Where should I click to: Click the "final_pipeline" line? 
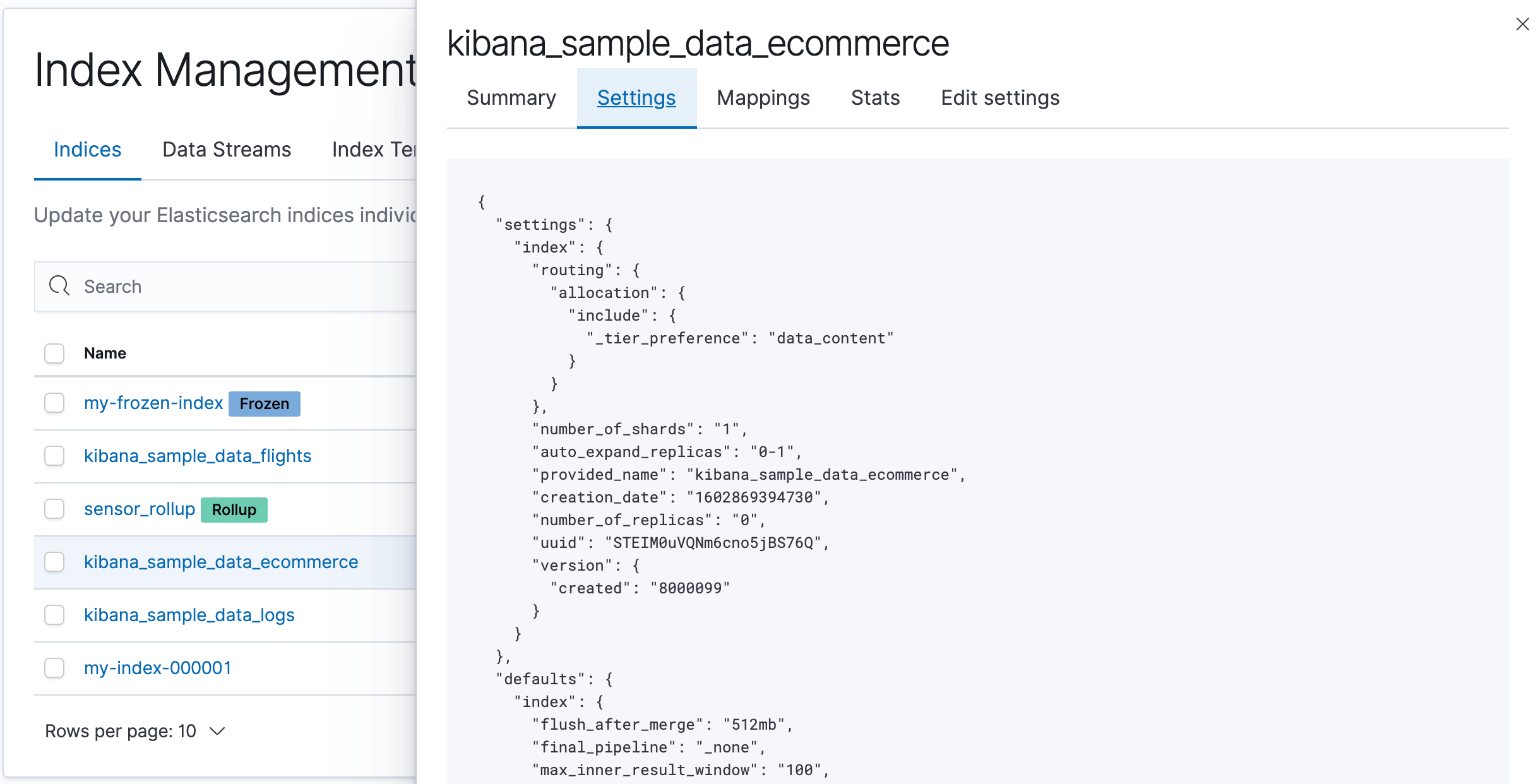649,747
